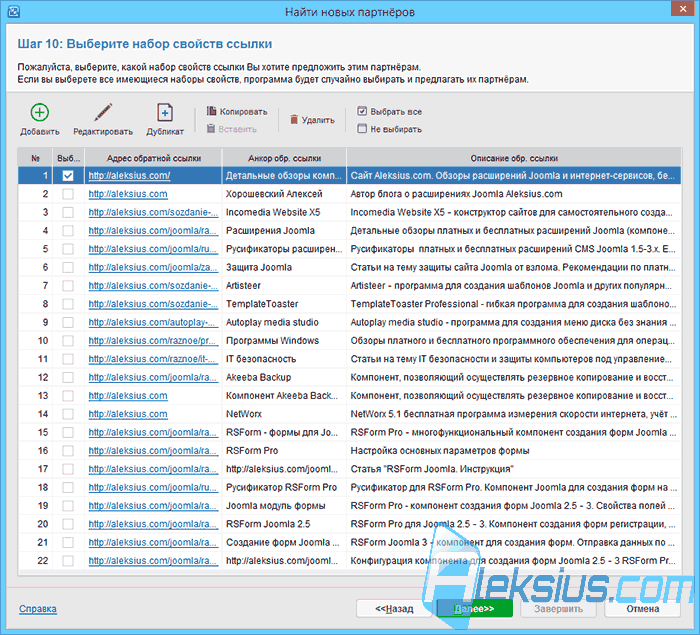Proceed with the green Далее>> button
This screenshot has height=635, width=700.
(x=474, y=609)
